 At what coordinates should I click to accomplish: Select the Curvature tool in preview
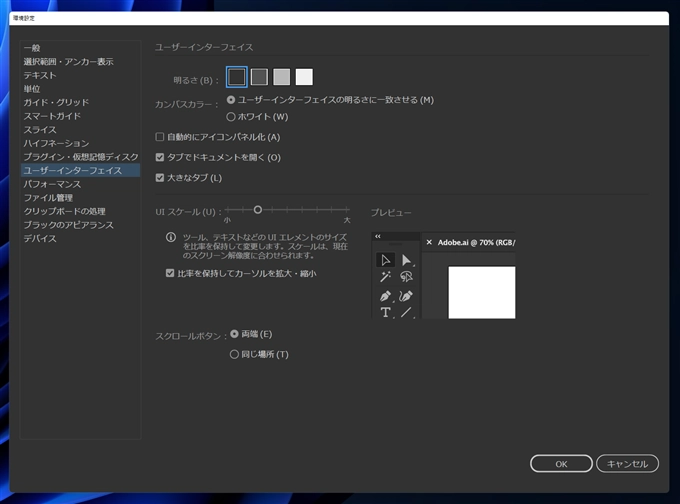click(406, 296)
